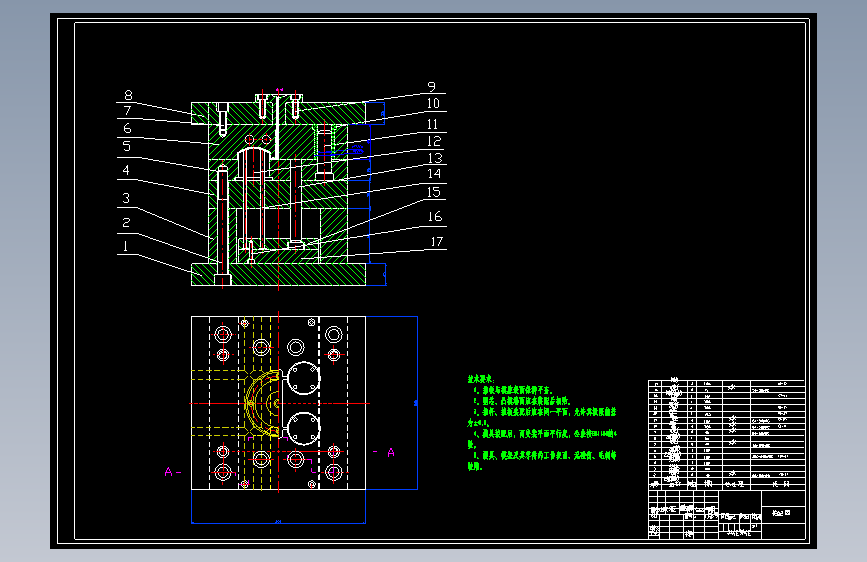The height and width of the screenshot is (562, 867).
Task: Click part callout number 5
Action: (127, 146)
